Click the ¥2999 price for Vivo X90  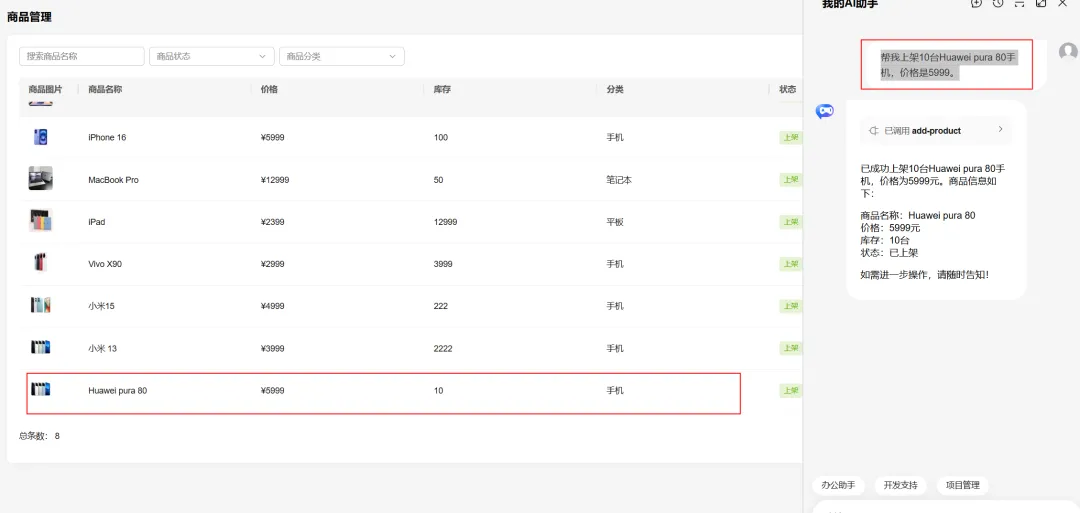[x=272, y=264]
